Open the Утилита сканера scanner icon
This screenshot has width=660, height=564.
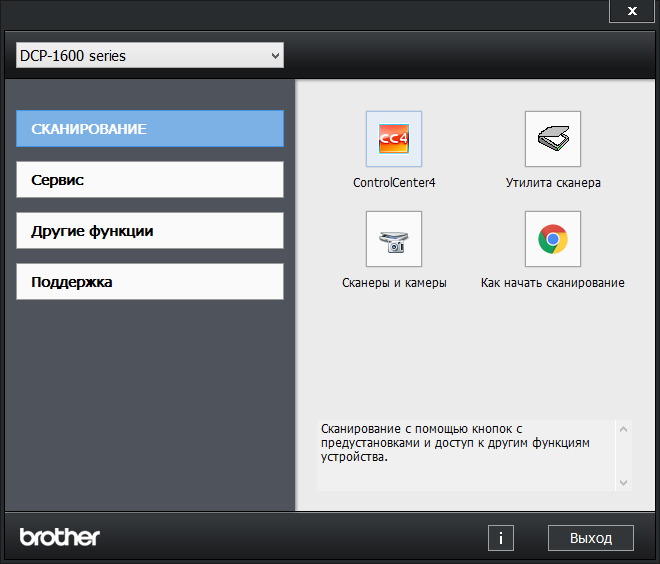553,139
